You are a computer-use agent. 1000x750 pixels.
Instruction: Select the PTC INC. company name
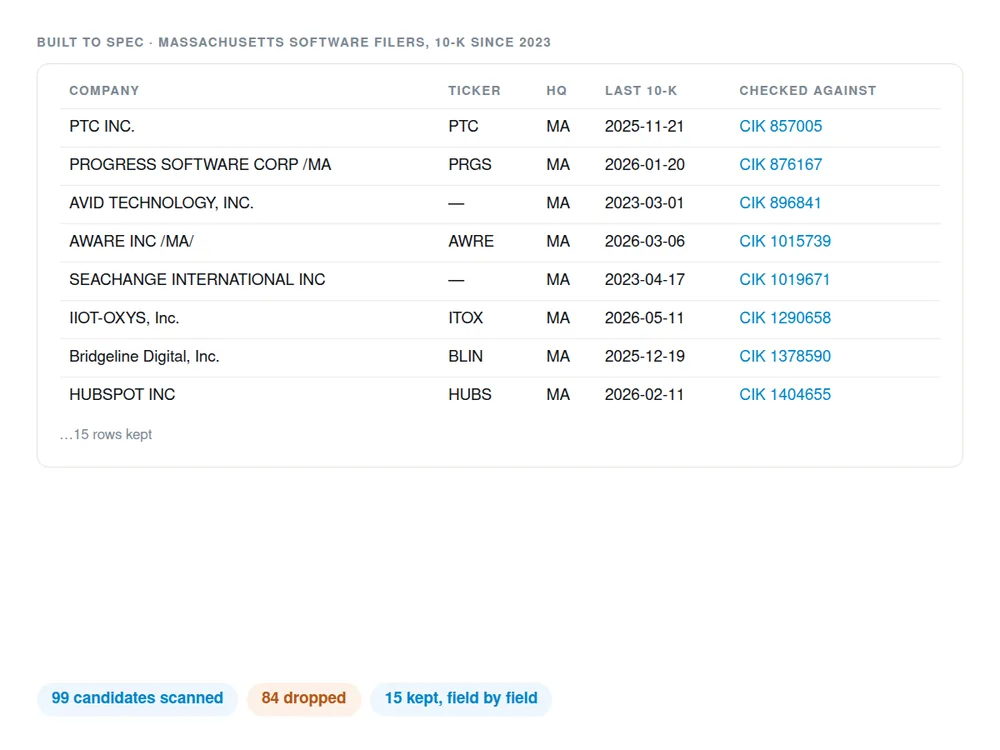(102, 126)
